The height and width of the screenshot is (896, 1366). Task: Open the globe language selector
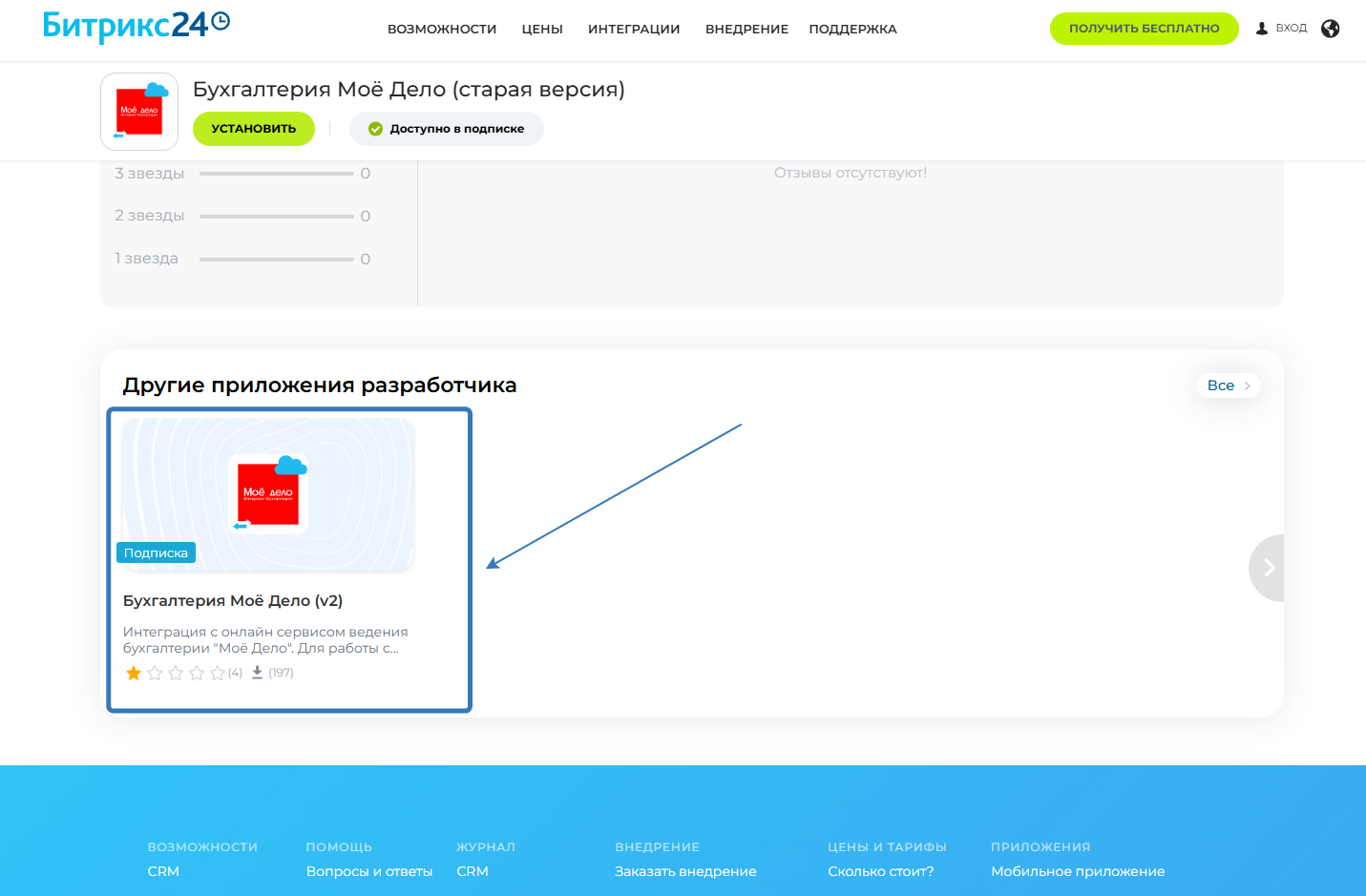point(1331,29)
